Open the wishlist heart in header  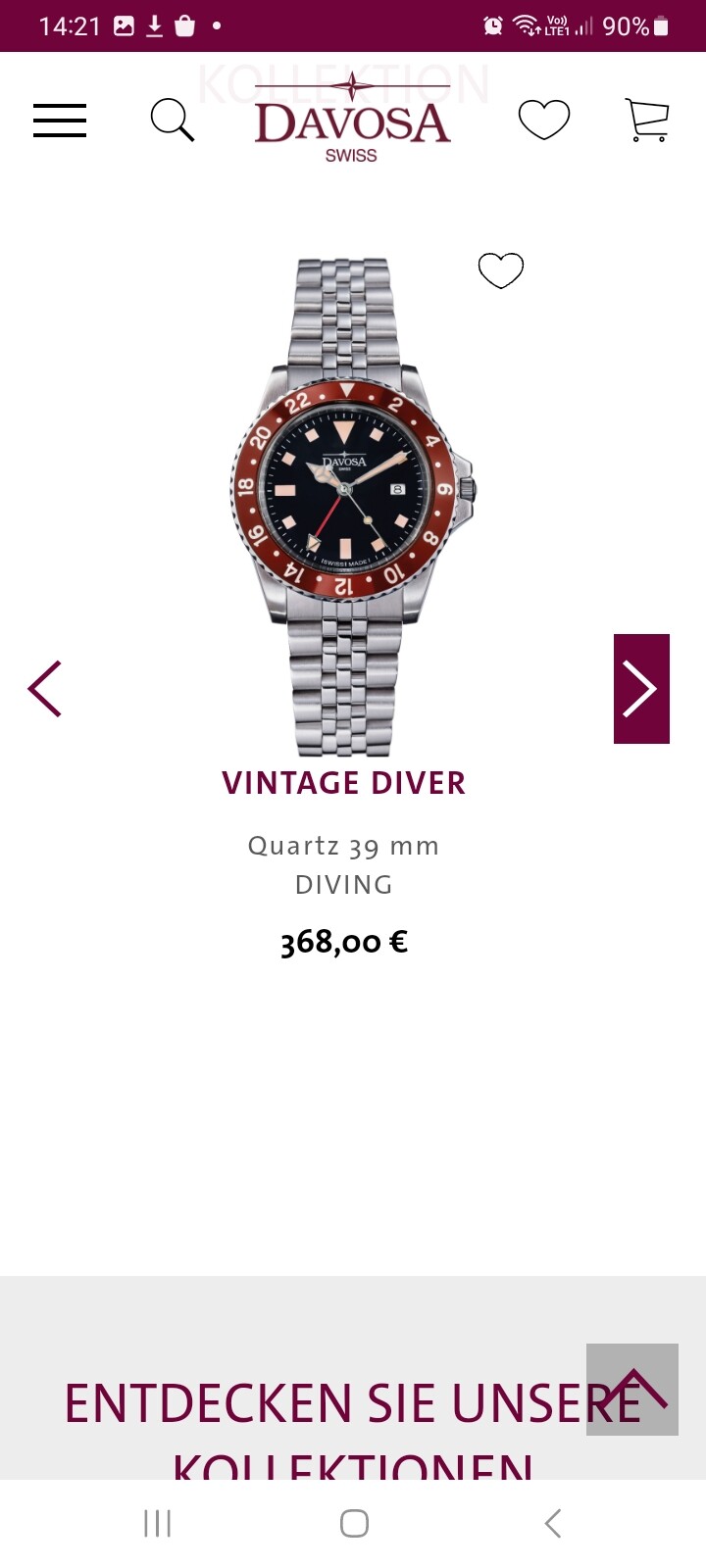click(544, 120)
